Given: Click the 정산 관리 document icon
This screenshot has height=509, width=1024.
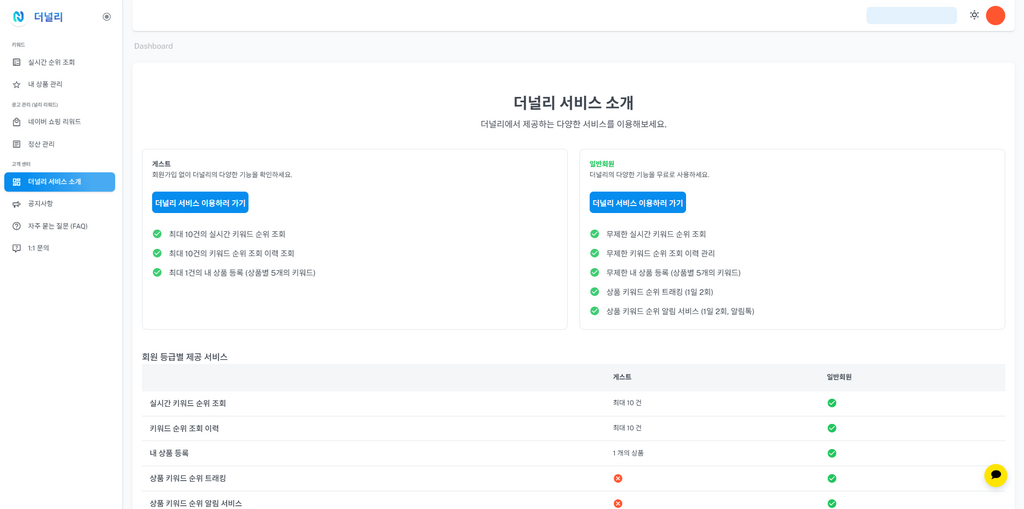Looking at the screenshot, I should tap(16, 144).
